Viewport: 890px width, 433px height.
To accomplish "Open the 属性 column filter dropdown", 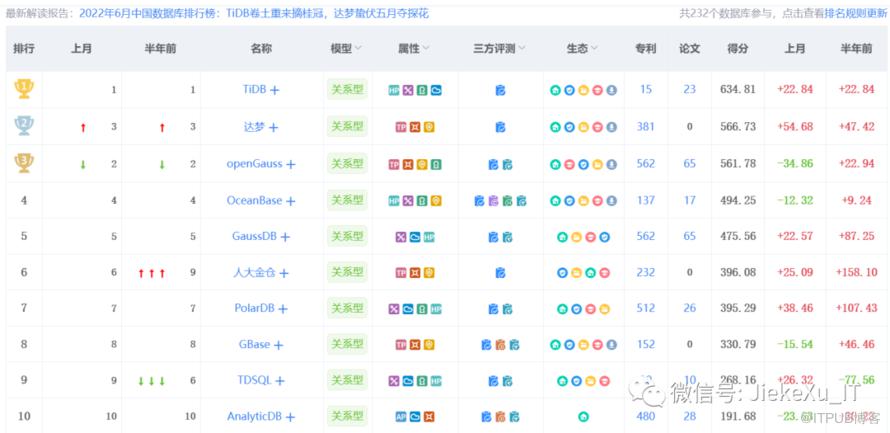I will (426, 49).
